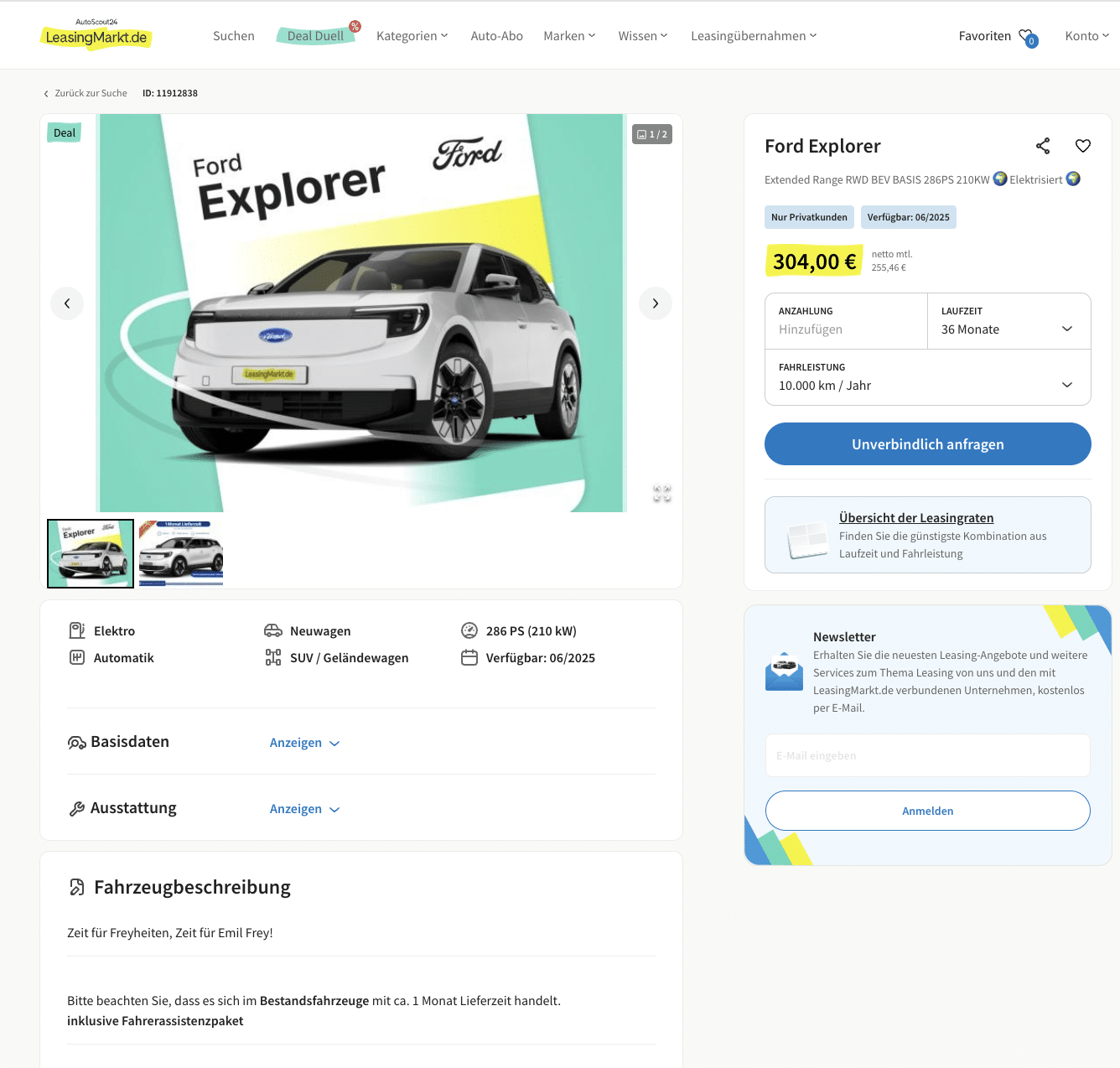Show previous car image arrow

[x=67, y=303]
